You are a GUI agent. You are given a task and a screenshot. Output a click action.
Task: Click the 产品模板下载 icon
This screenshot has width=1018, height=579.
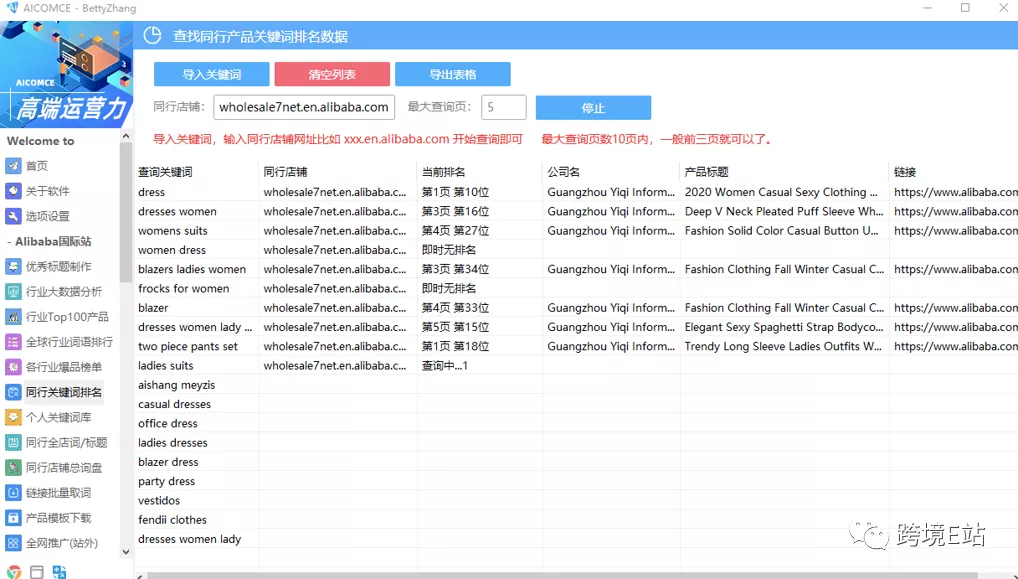pos(13,518)
